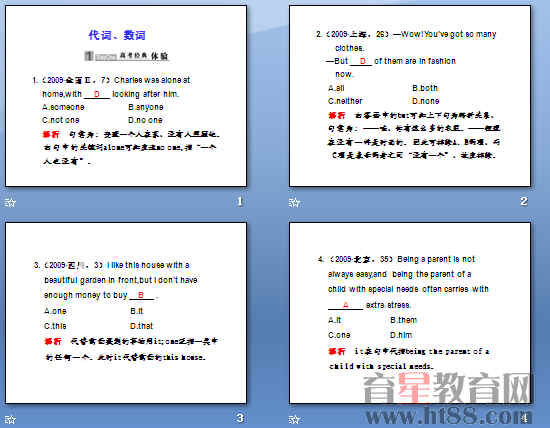Select slide 2 thumbnail about clothes question
Image resolution: width=550 pixels, height=428 pixels.
(410, 96)
